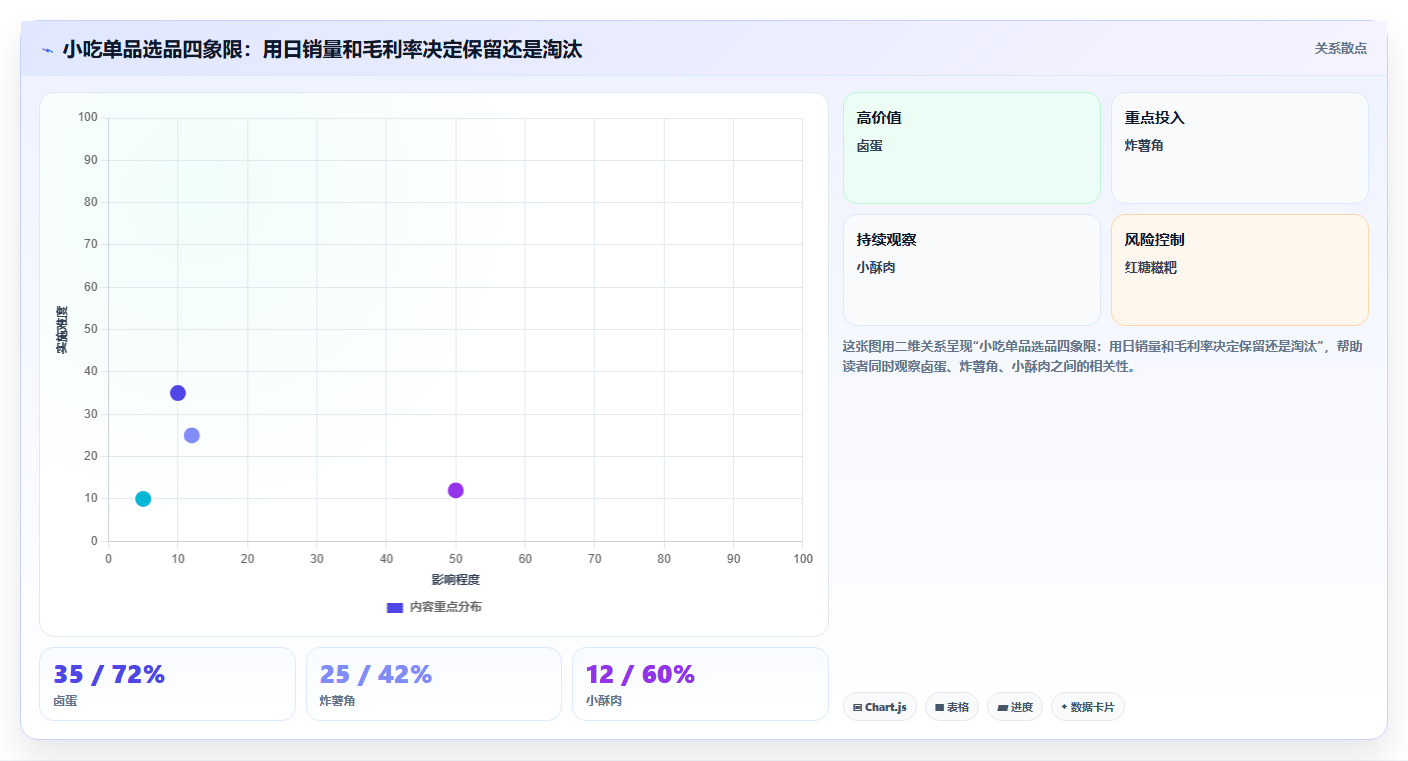This screenshot has height=761, width=1408.
Task: Click 炸薯角 in the 重点投入 card
Action: tap(1144, 146)
